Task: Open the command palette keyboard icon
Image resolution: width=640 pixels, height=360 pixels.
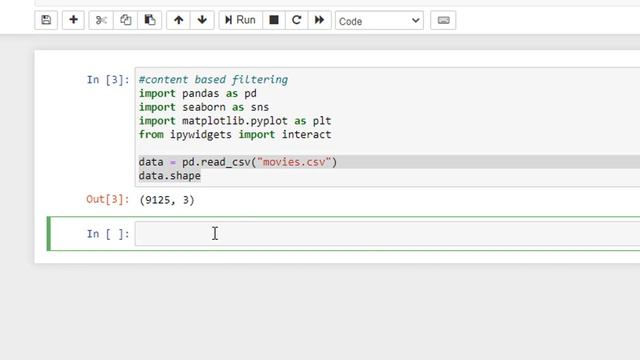Action: pyautogui.click(x=443, y=20)
